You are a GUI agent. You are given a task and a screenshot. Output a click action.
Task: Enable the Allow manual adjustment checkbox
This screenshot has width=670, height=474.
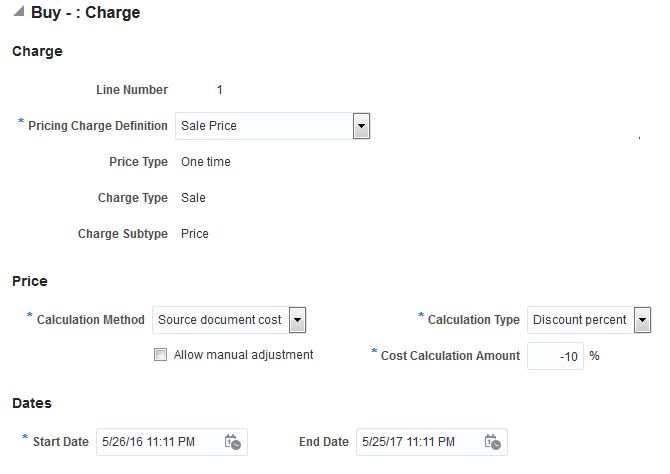160,355
